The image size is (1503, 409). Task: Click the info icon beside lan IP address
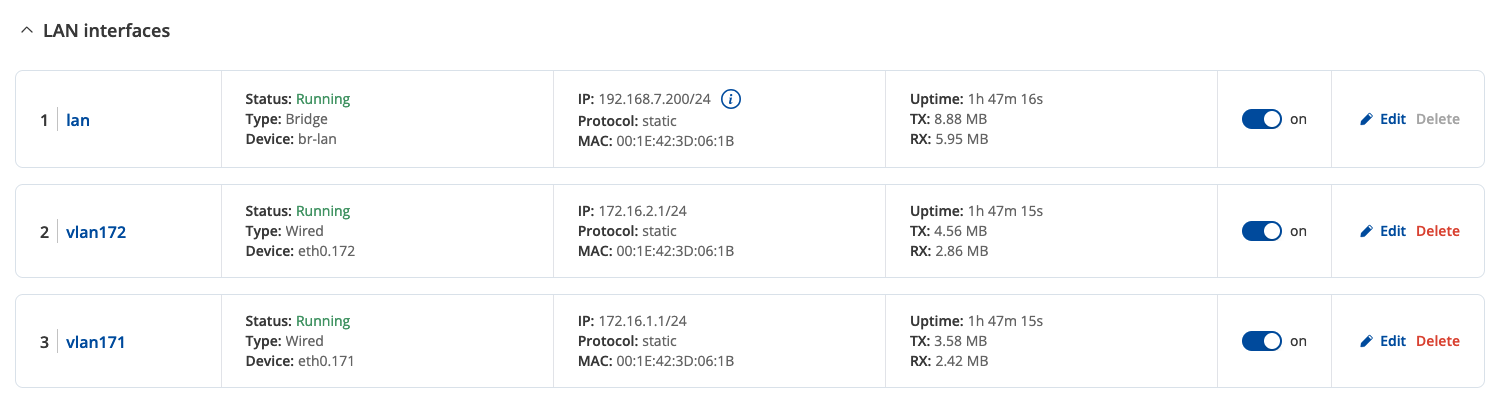pyautogui.click(x=731, y=99)
